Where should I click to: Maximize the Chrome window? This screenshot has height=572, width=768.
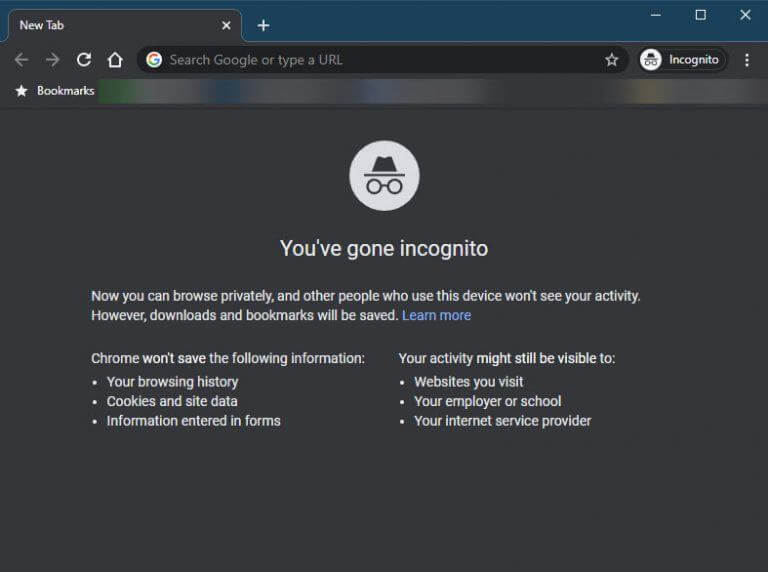[x=701, y=15]
